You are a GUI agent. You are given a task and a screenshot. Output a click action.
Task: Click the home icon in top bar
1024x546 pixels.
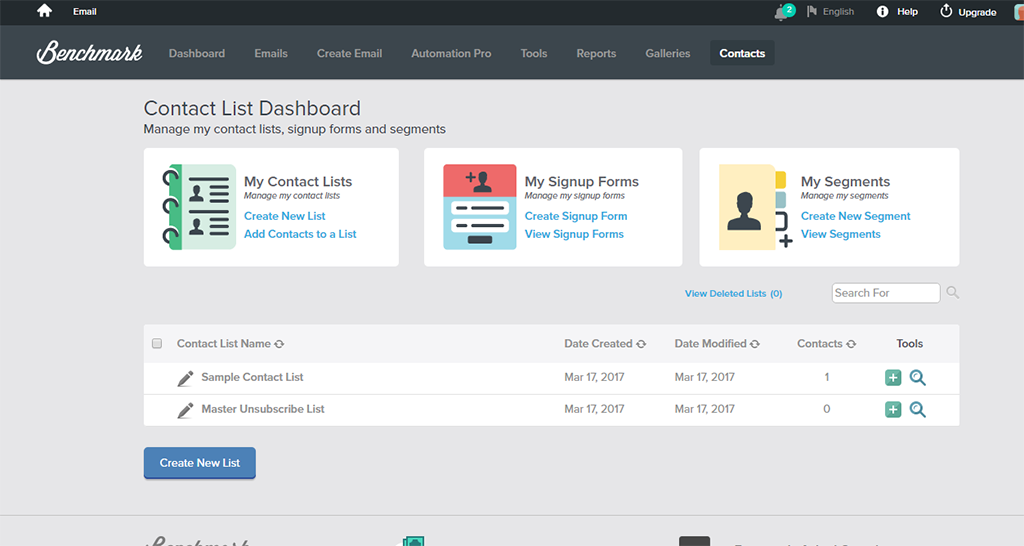click(44, 11)
